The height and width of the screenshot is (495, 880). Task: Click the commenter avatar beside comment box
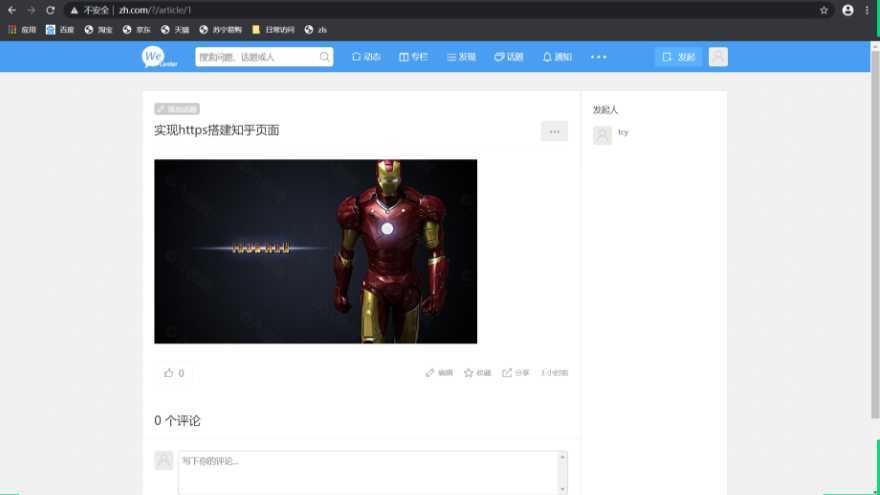click(164, 460)
